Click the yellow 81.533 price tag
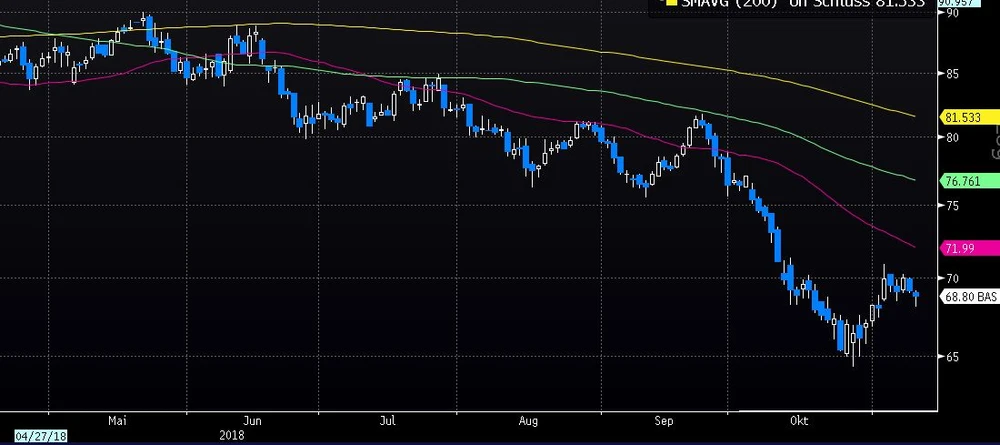The width and height of the screenshot is (1000, 445). pyautogui.click(x=961, y=117)
